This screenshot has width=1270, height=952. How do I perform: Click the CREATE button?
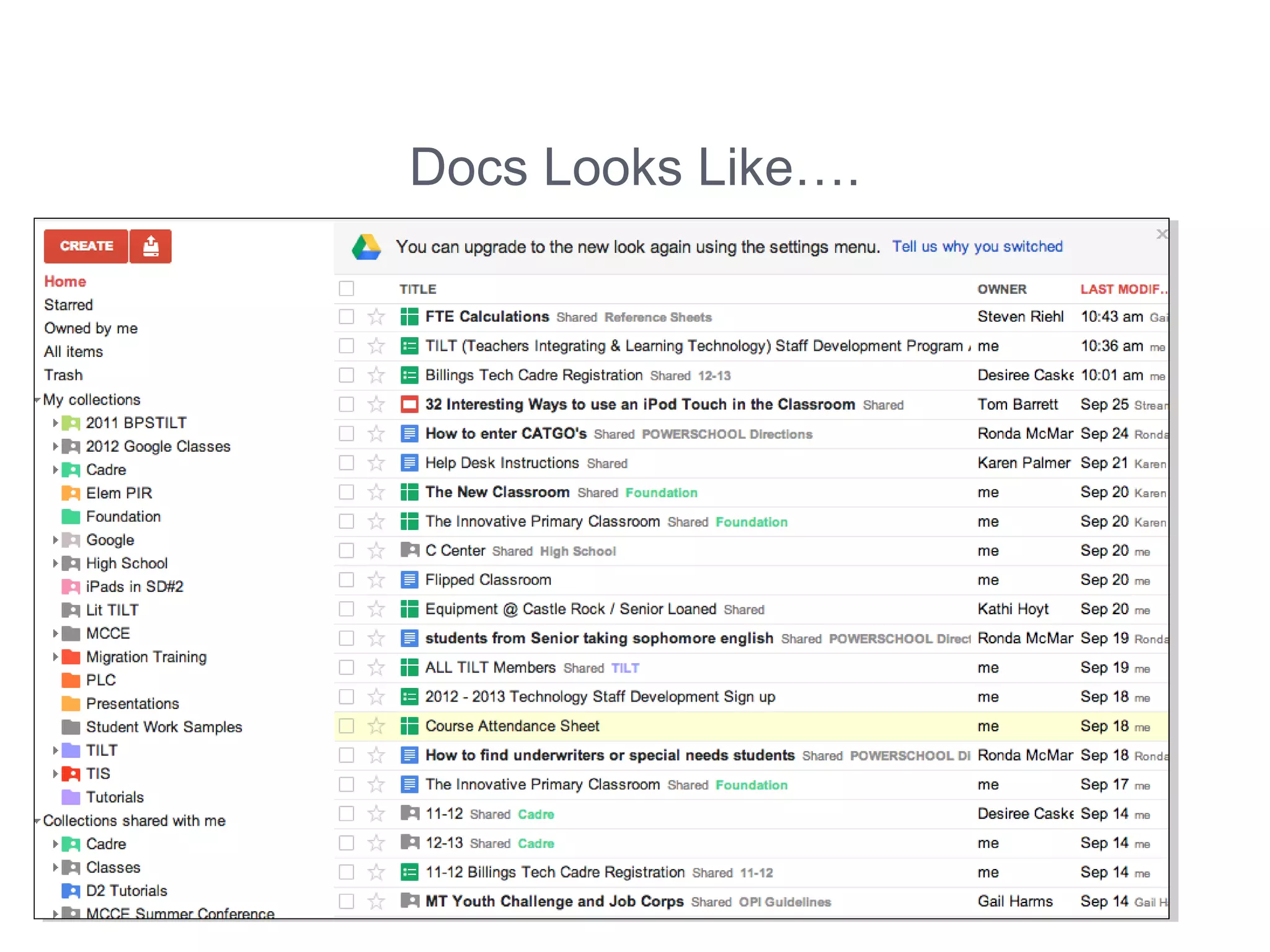coord(86,246)
